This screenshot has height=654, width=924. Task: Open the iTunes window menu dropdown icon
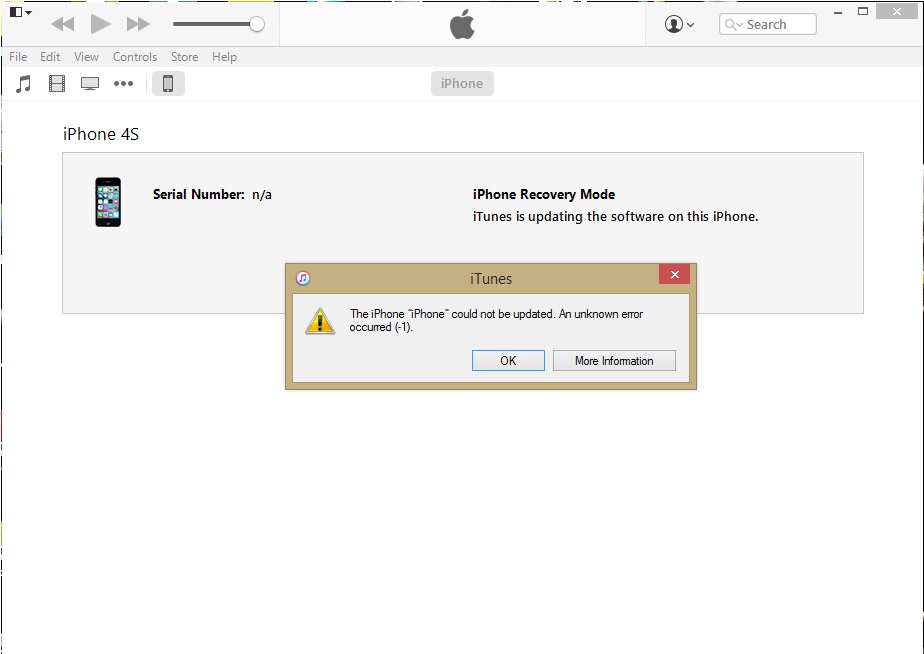(x=21, y=12)
